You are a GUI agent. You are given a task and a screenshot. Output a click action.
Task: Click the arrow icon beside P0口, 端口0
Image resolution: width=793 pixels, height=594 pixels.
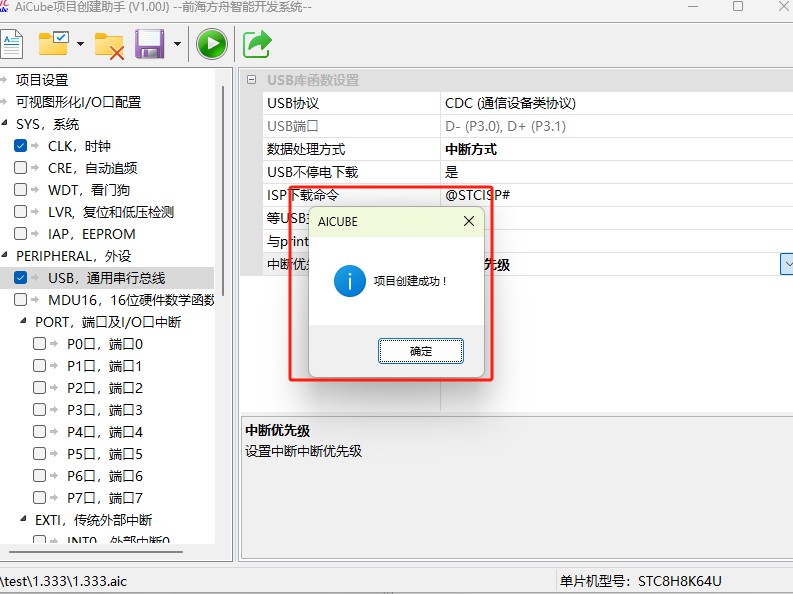(x=54, y=344)
